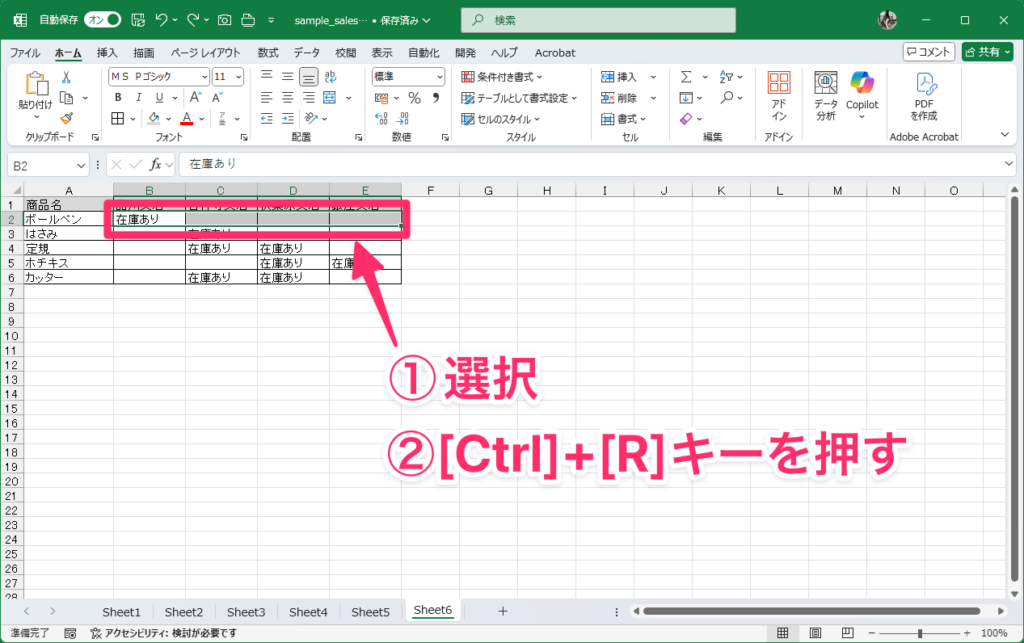
Task: Click the コメント (Comments) button
Action: click(927, 52)
